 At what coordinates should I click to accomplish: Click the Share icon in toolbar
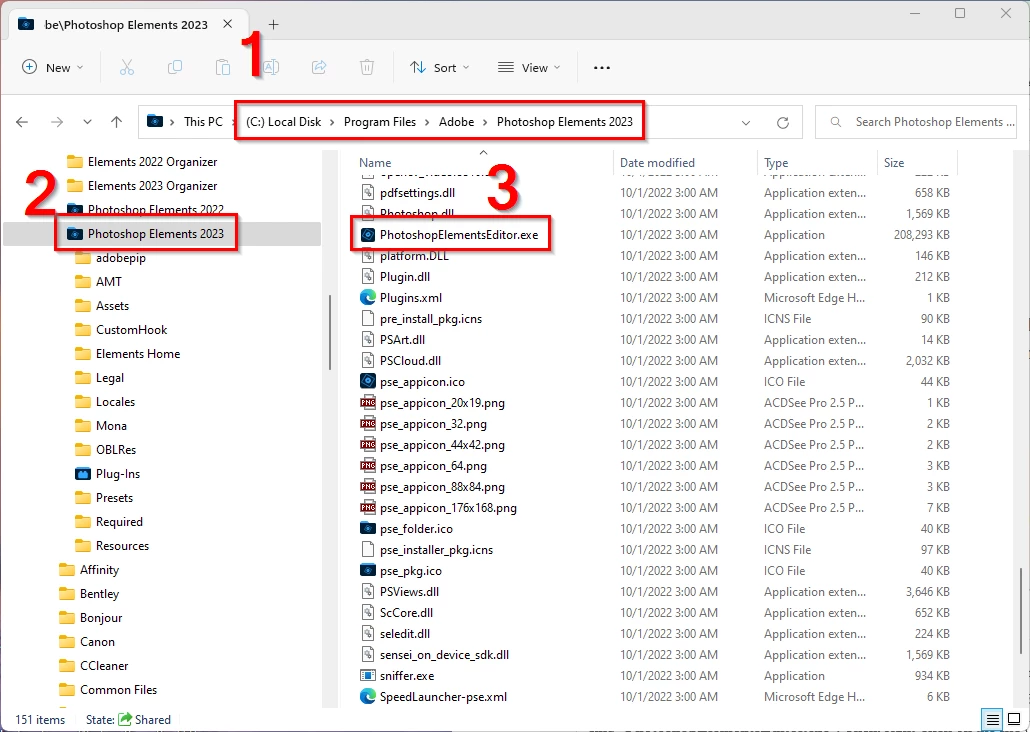click(x=319, y=68)
